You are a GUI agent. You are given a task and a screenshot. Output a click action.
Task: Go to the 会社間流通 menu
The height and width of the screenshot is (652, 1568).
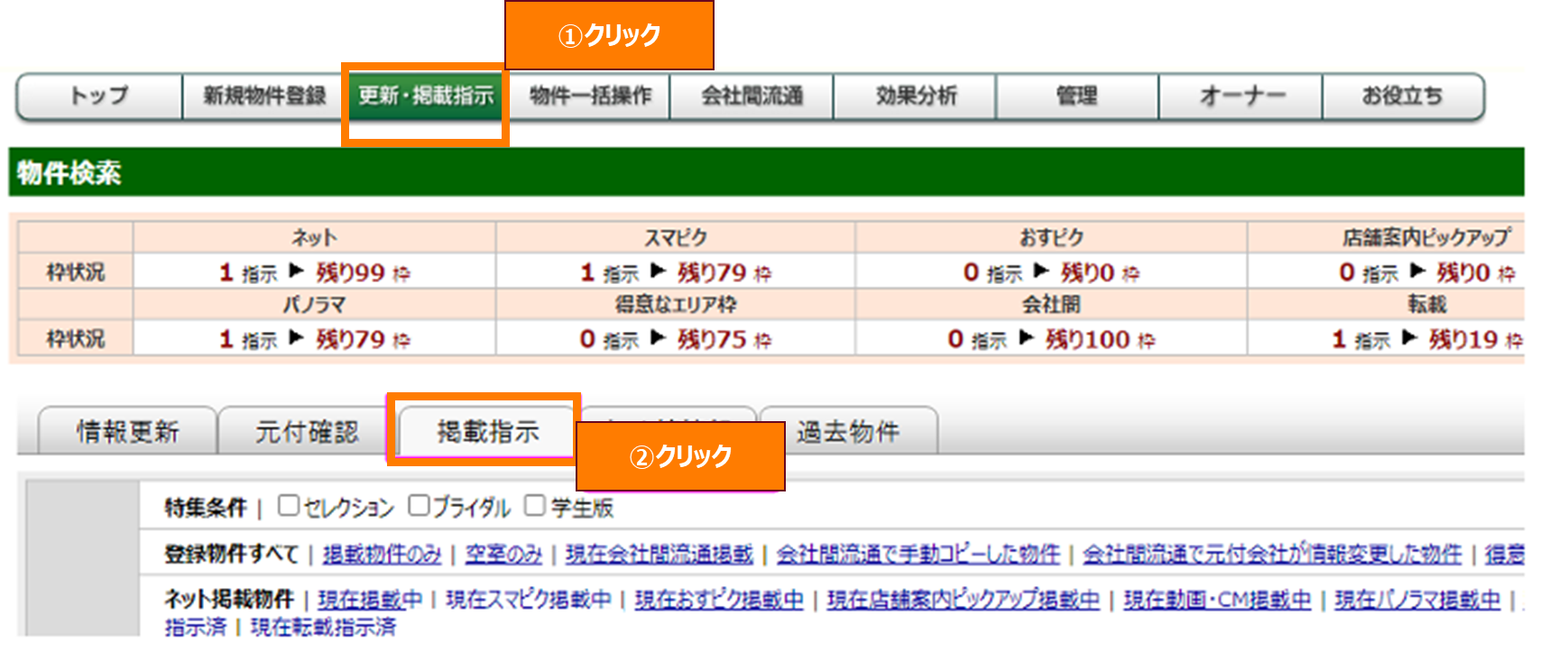[x=752, y=96]
